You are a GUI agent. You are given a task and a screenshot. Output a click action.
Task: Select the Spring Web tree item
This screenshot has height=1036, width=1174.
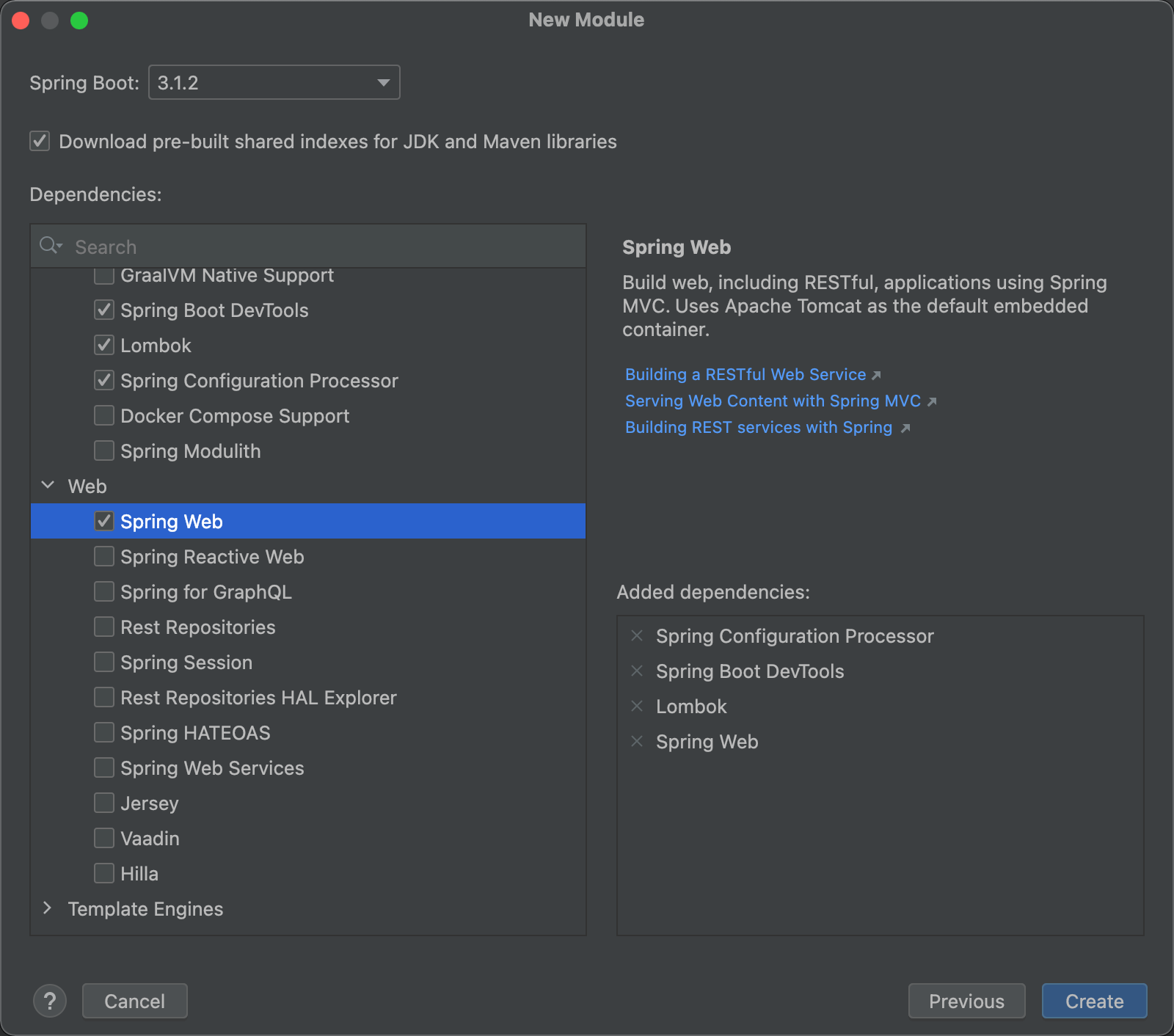point(172,522)
